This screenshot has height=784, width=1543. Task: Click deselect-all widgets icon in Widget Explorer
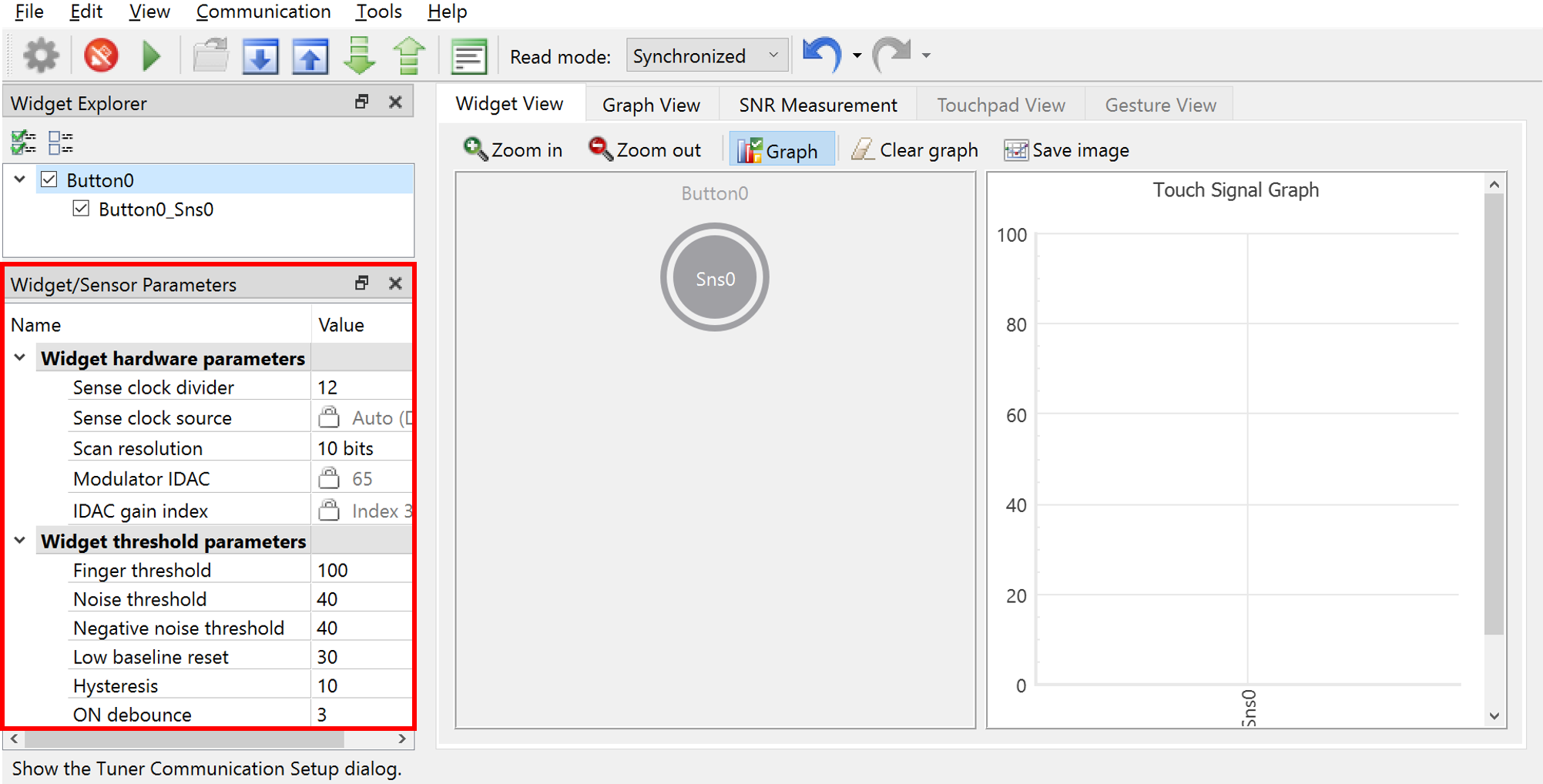point(60,142)
